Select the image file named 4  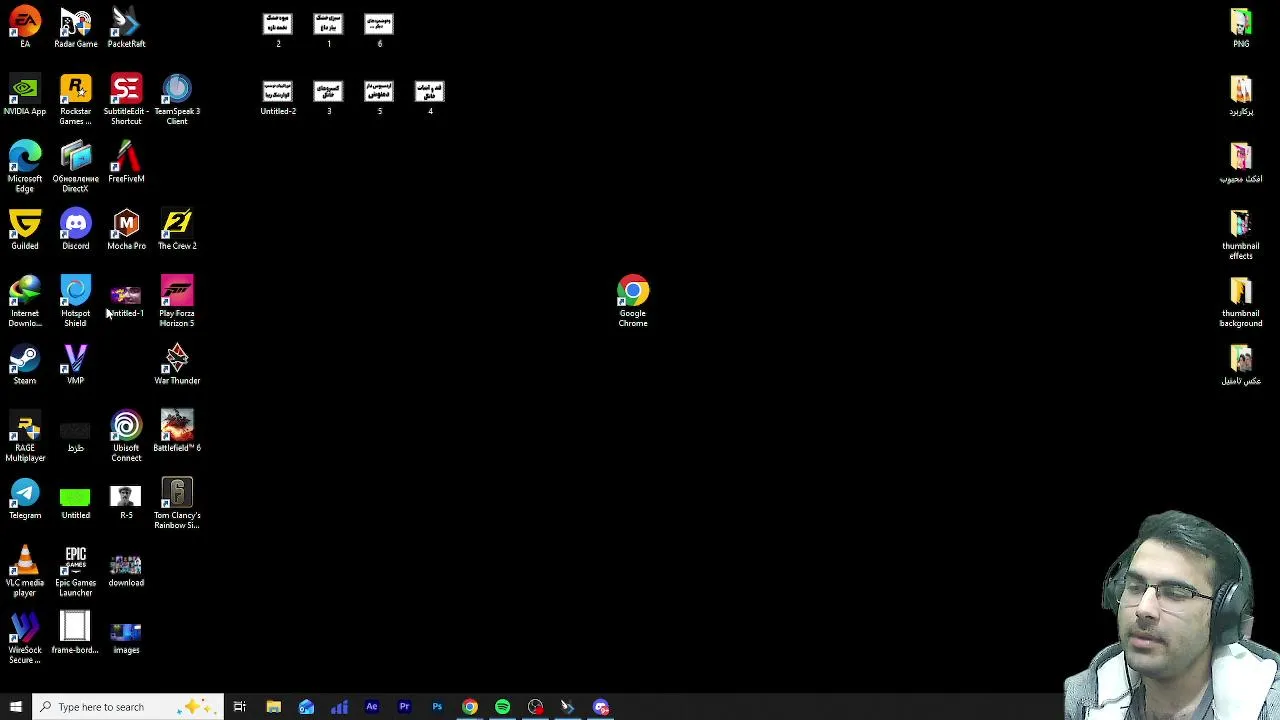click(430, 98)
